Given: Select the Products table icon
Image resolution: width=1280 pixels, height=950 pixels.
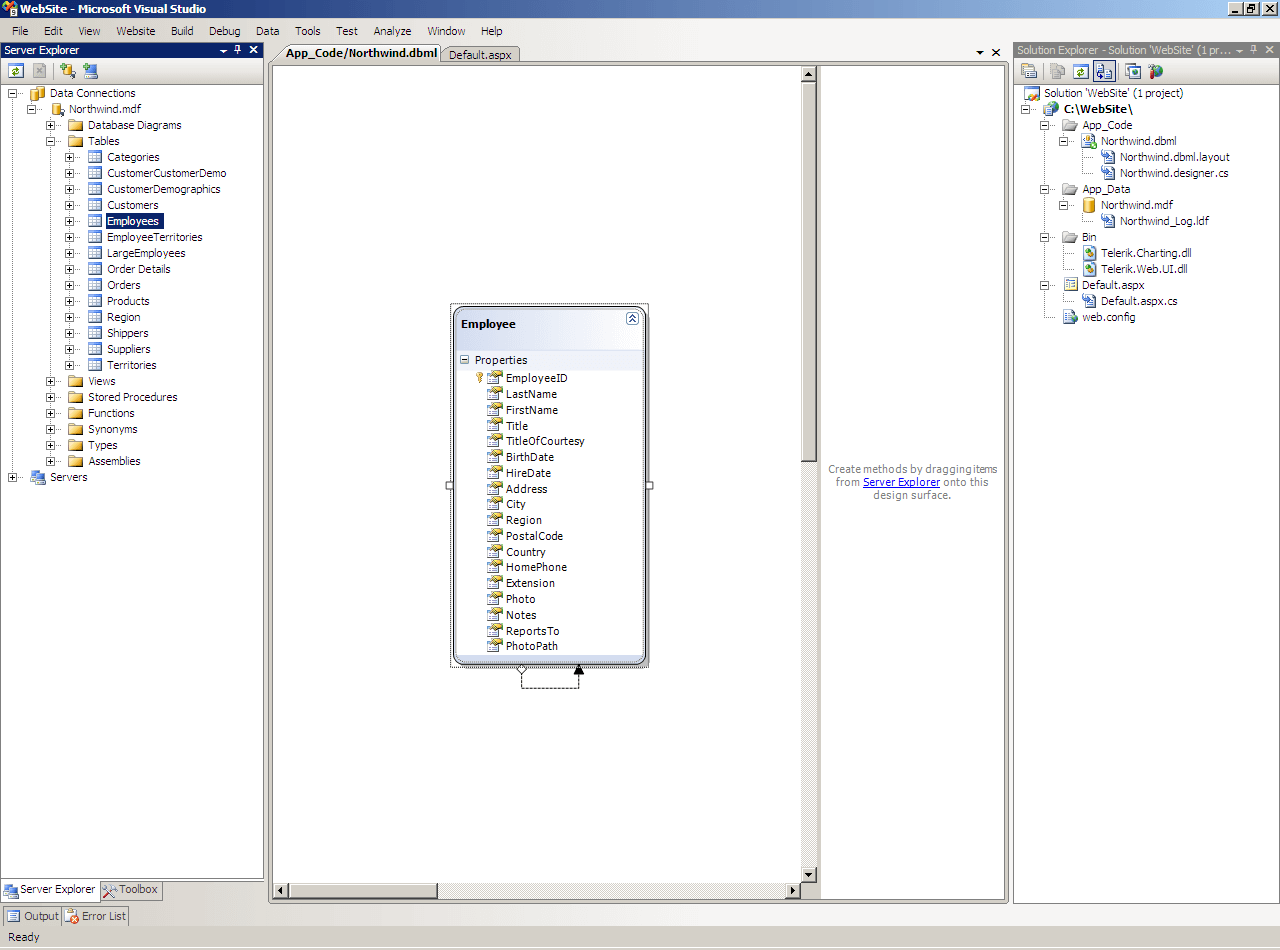Looking at the screenshot, I should click(95, 301).
